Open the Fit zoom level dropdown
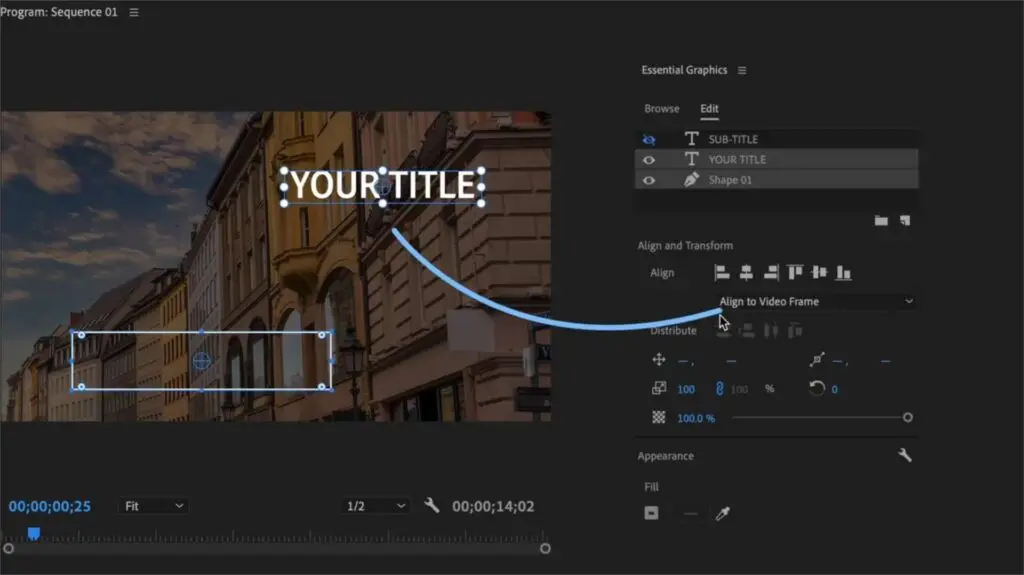The image size is (1024, 575). pyautogui.click(x=153, y=506)
